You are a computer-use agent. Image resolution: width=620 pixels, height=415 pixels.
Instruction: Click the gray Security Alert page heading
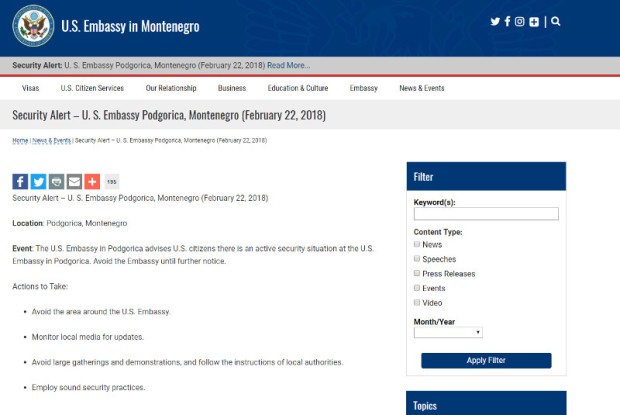click(x=169, y=115)
